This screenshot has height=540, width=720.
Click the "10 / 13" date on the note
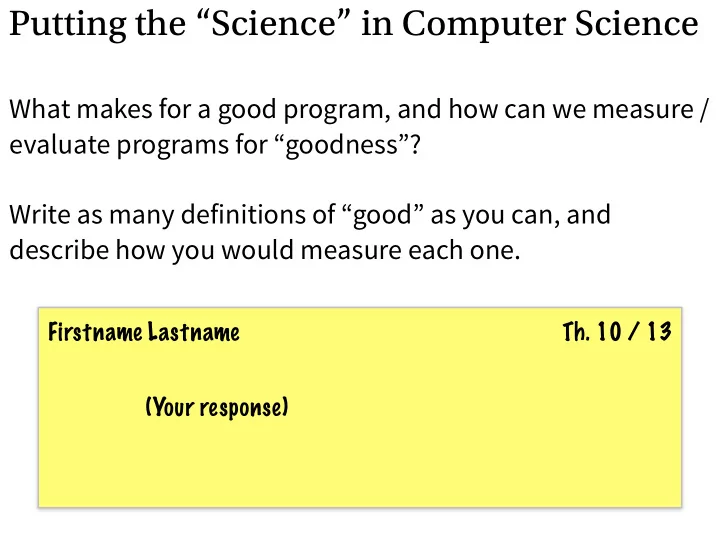click(635, 332)
